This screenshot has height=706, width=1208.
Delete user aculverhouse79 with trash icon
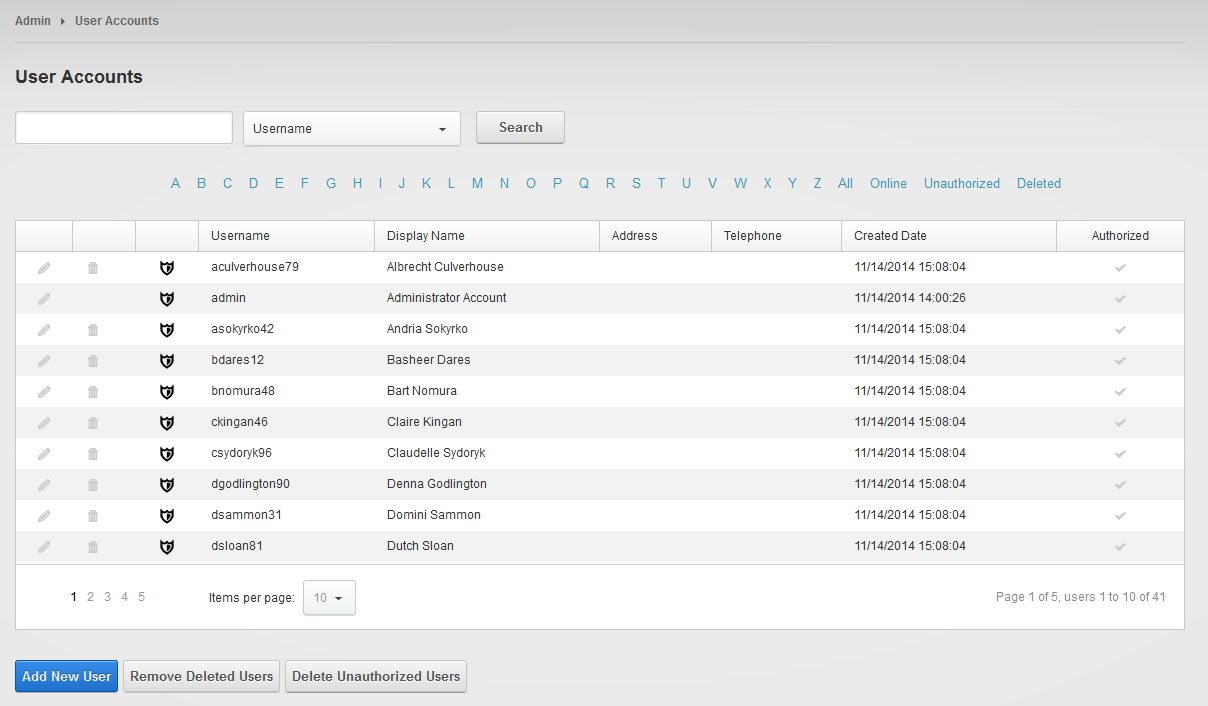[x=93, y=268]
